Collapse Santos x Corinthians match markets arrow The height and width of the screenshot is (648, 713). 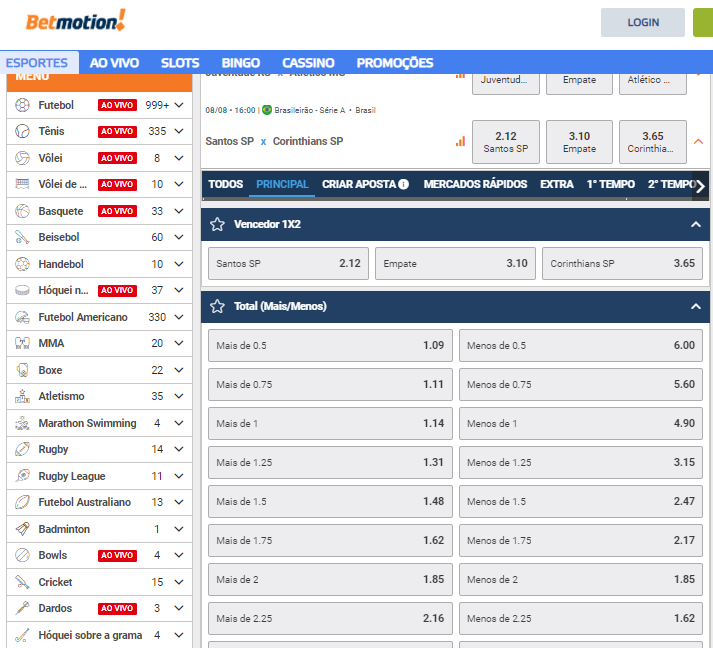[698, 142]
